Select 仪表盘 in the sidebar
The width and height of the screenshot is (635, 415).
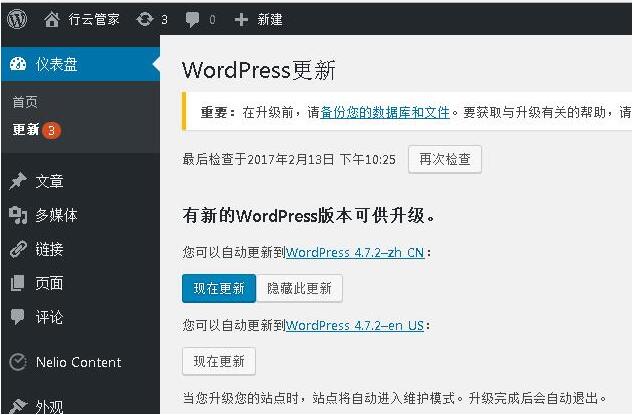click(81, 64)
